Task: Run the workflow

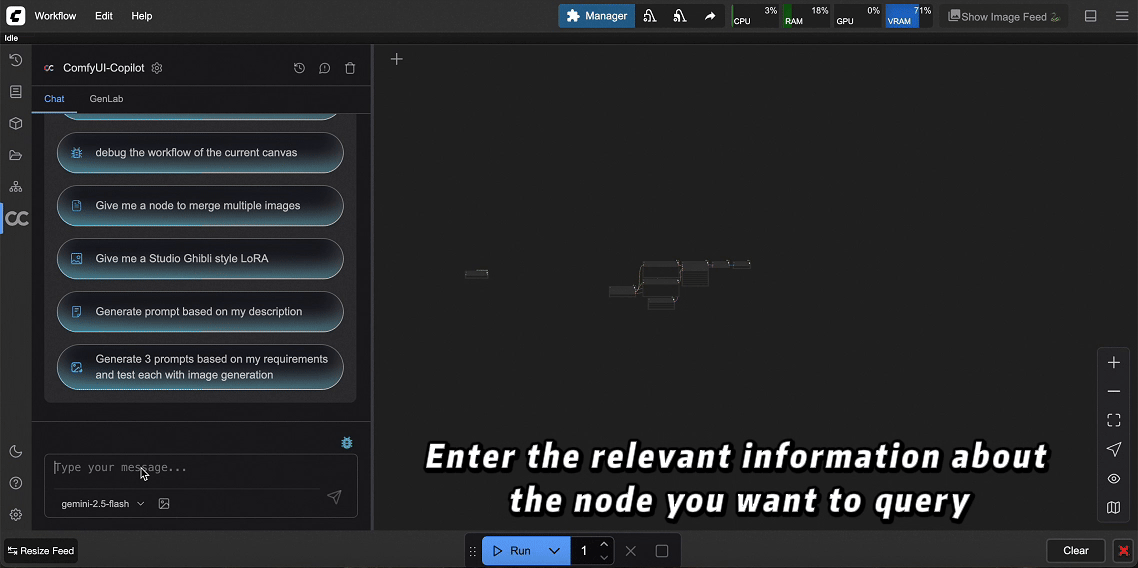Action: click(x=511, y=551)
